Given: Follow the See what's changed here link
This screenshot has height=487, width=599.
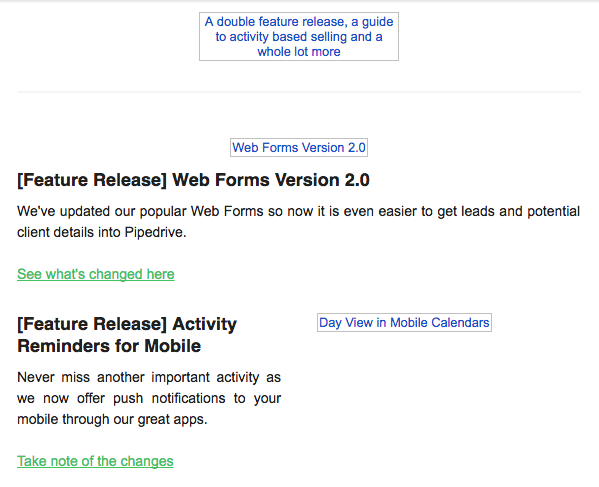Looking at the screenshot, I should coord(96,274).
